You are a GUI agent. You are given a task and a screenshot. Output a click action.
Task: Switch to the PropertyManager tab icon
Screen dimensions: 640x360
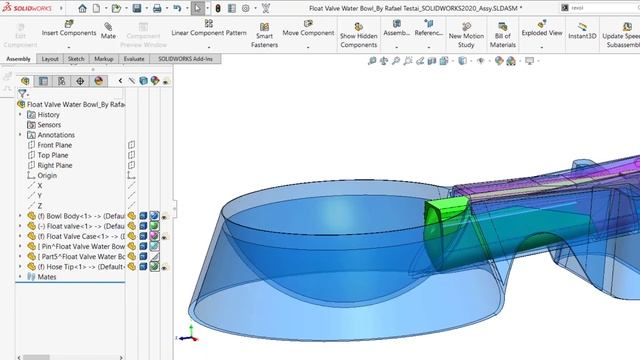click(x=43, y=81)
